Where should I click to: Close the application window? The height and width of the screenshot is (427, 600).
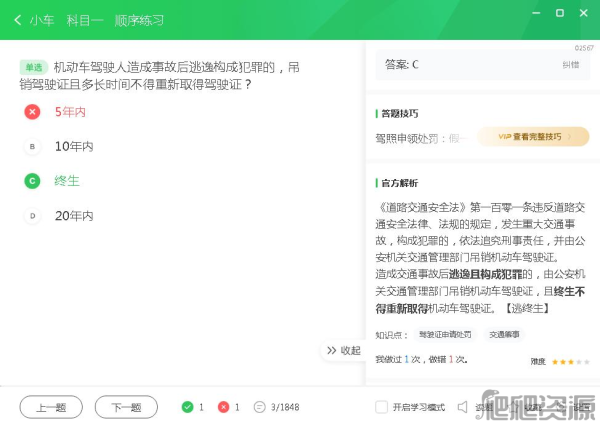[x=584, y=13]
